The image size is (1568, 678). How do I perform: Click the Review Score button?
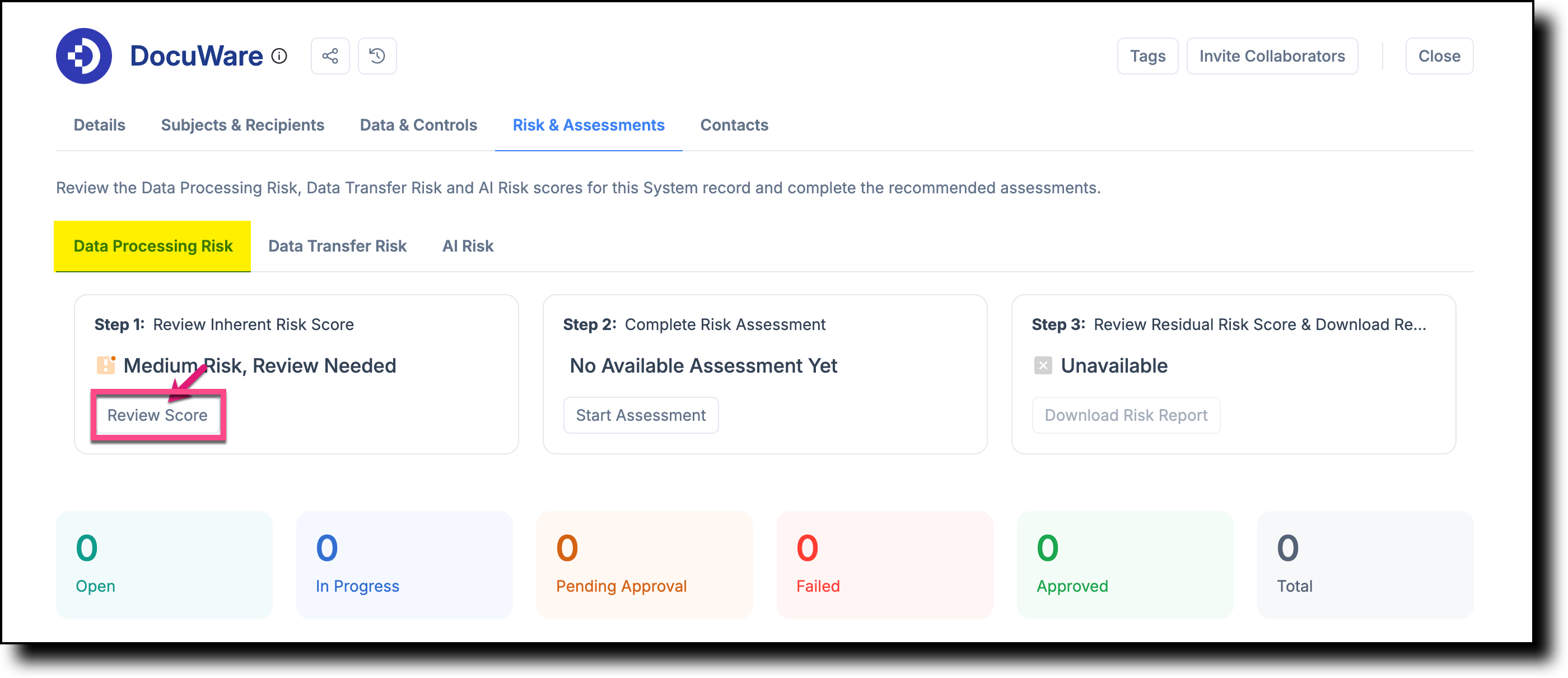pos(157,415)
